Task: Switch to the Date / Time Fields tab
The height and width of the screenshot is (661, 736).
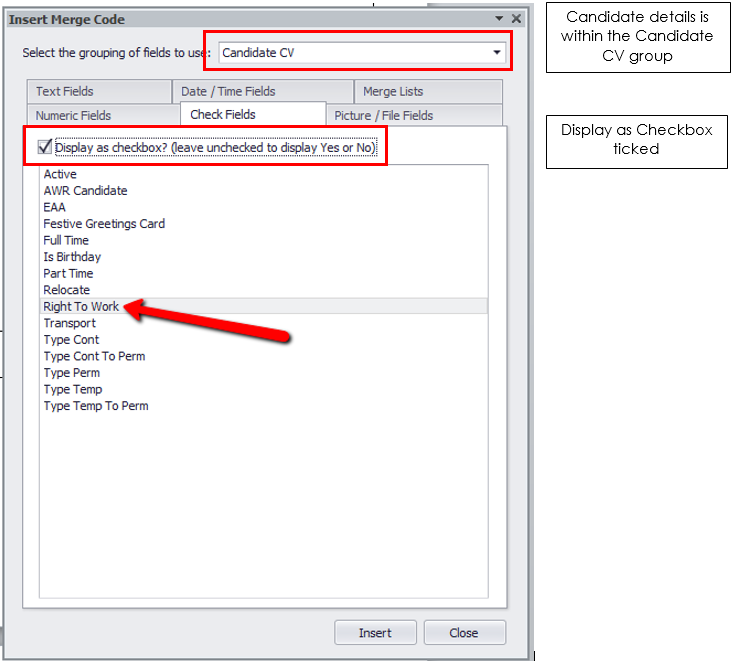Action: [x=228, y=92]
